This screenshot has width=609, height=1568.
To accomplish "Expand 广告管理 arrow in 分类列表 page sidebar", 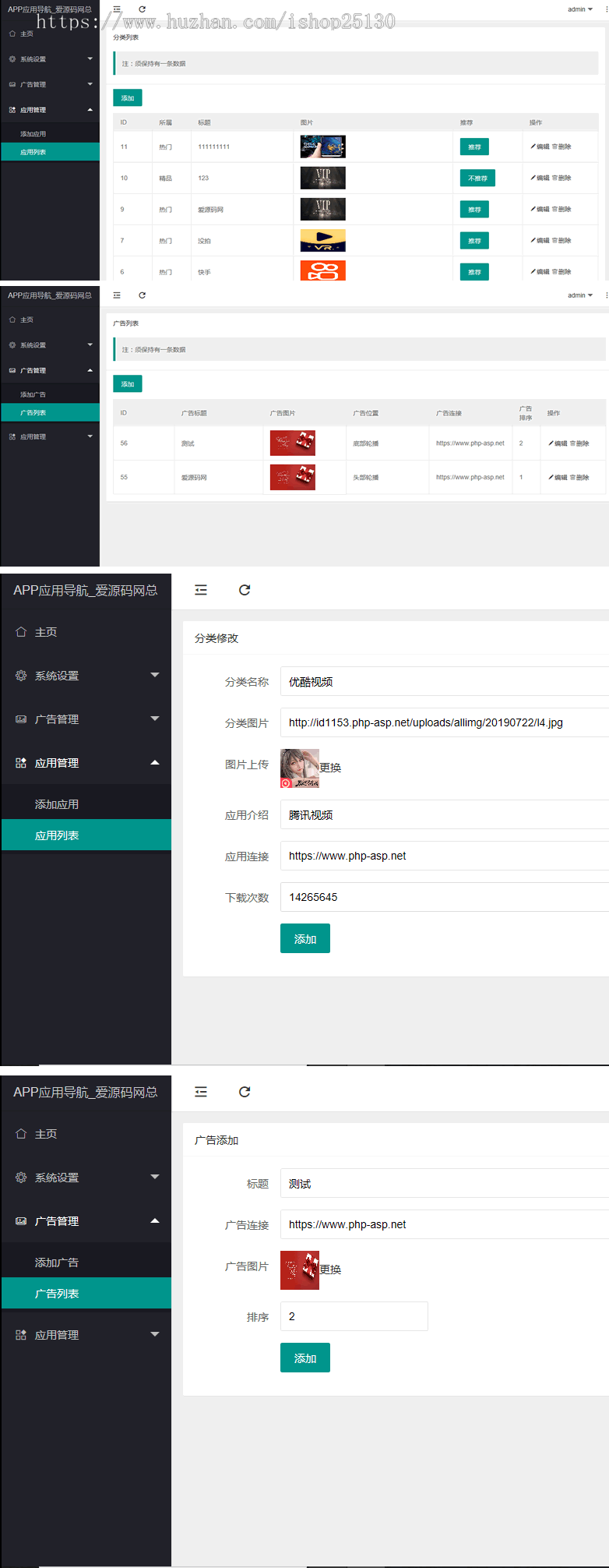I will coord(90,84).
